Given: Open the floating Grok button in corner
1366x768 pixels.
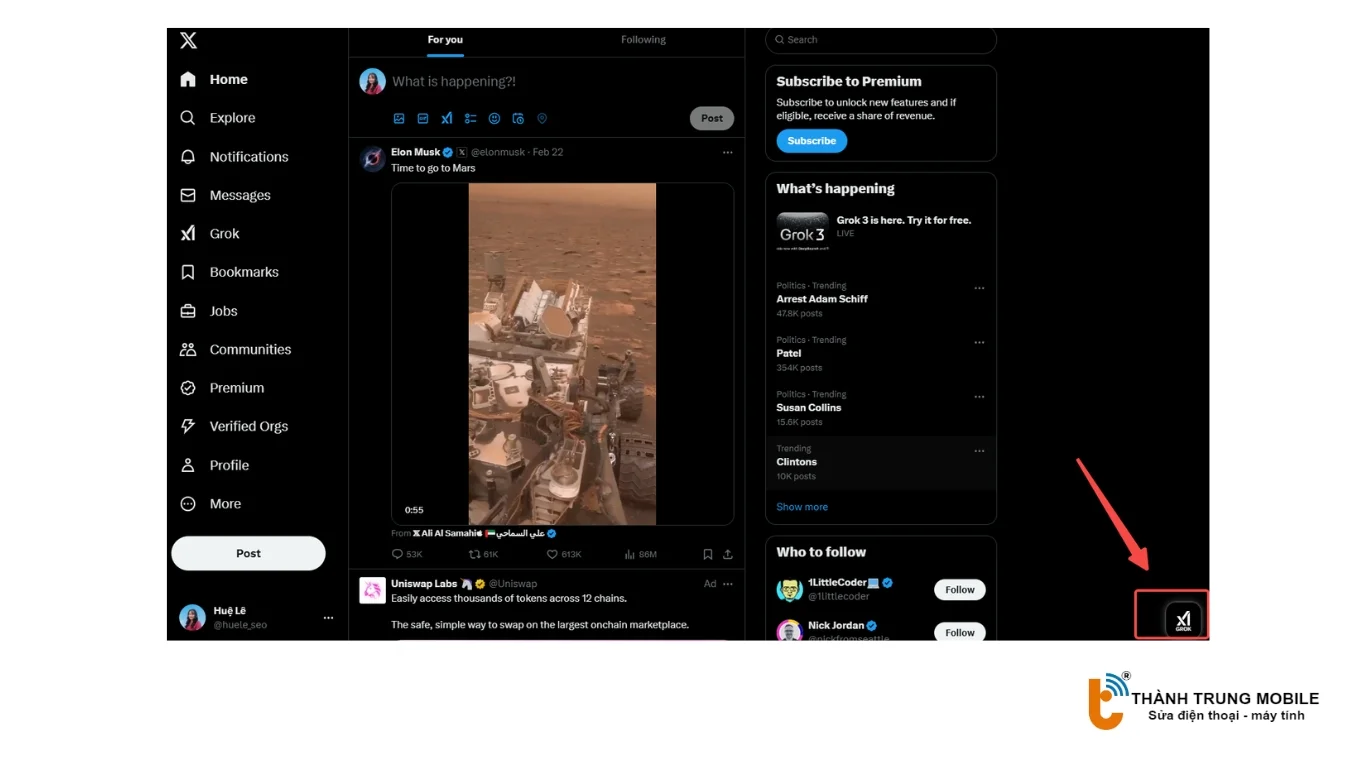Looking at the screenshot, I should tap(1183, 619).
